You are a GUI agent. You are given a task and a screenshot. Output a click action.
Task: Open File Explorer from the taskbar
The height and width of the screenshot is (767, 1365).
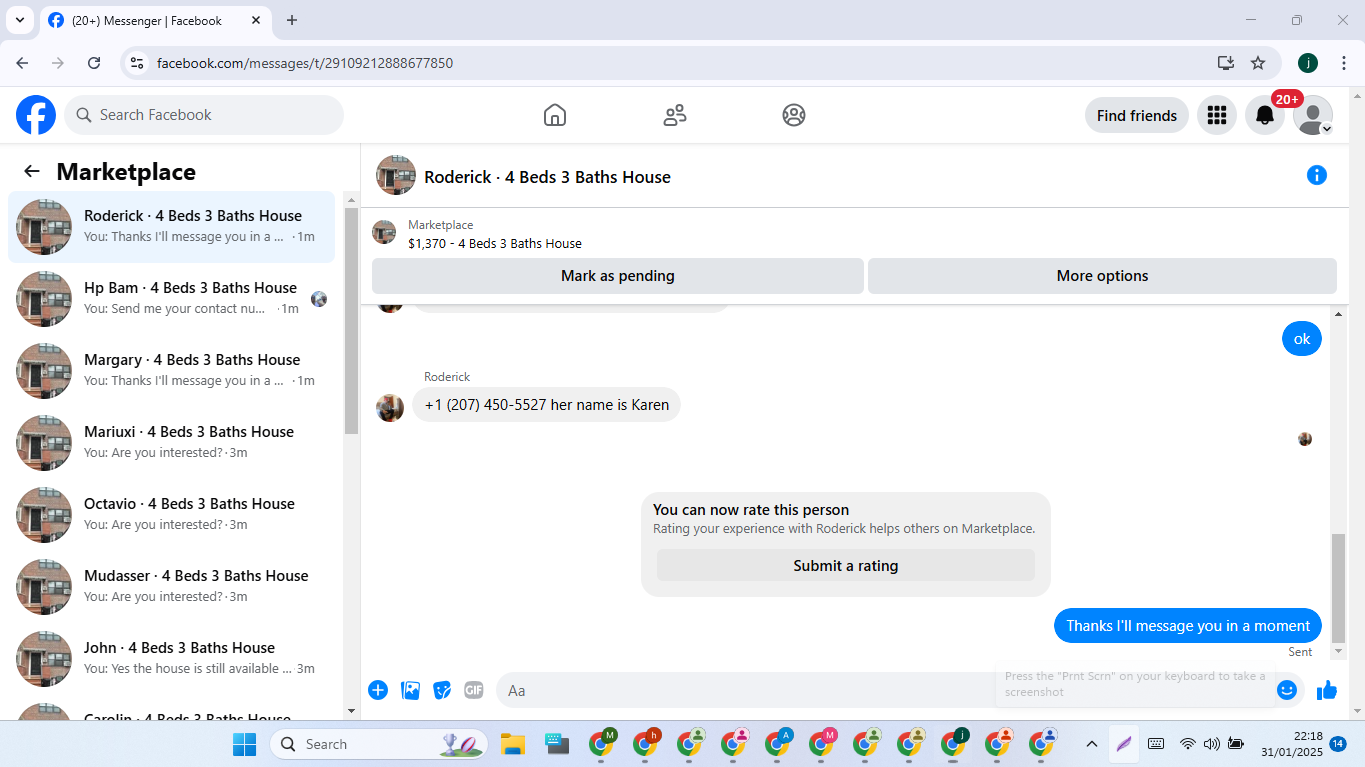click(x=513, y=744)
